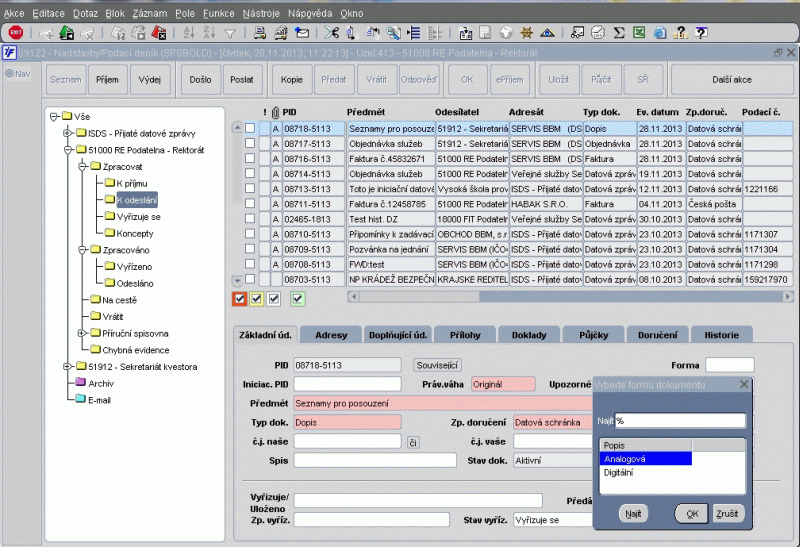Open the Nástroje menu
800x547 pixels.
tap(262, 14)
